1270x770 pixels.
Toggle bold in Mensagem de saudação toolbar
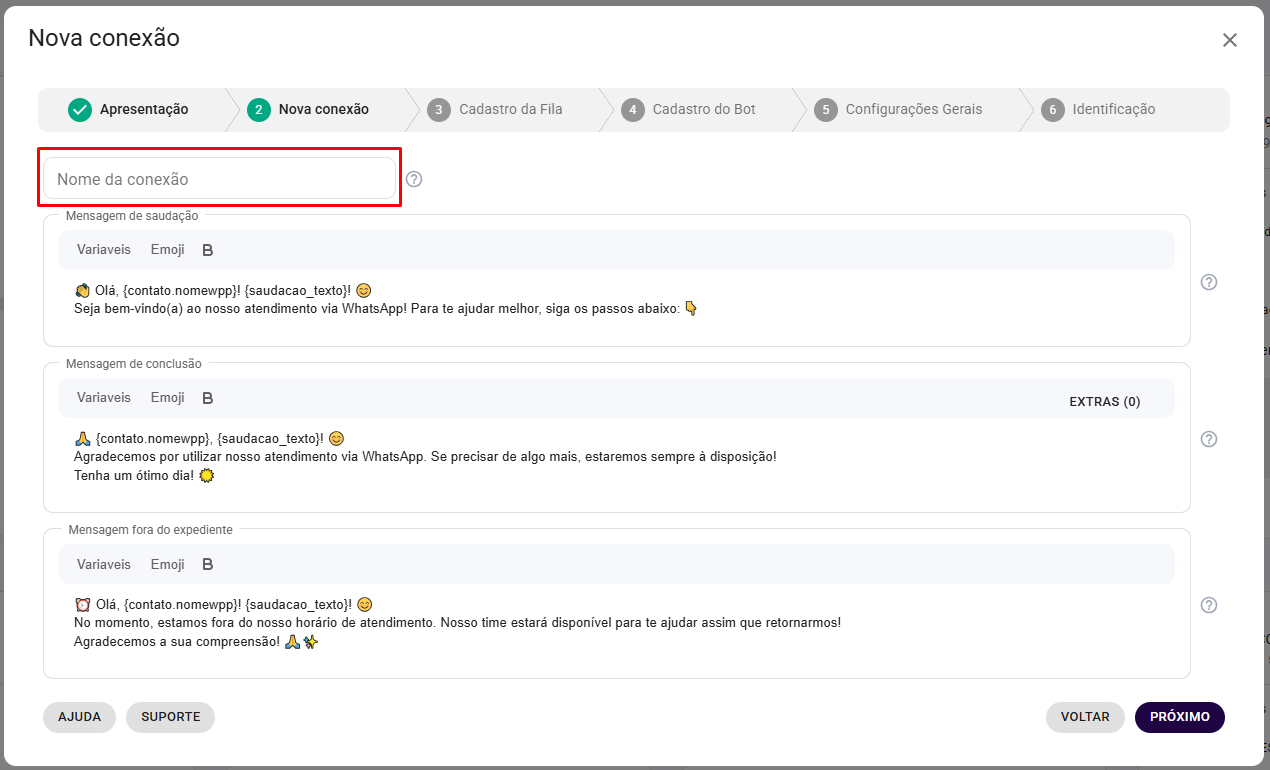tap(208, 250)
